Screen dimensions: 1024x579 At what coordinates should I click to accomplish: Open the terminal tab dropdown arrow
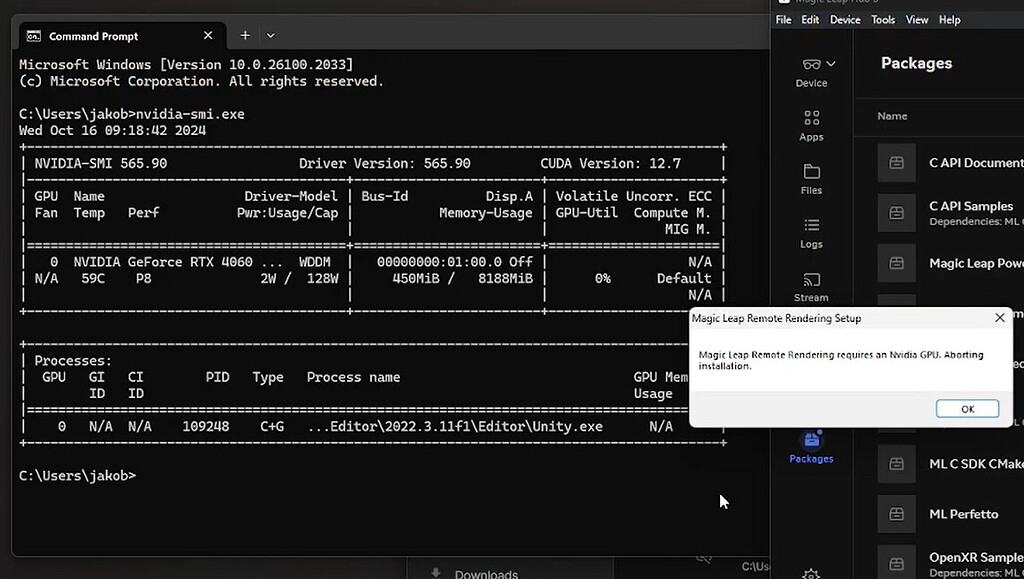point(269,35)
